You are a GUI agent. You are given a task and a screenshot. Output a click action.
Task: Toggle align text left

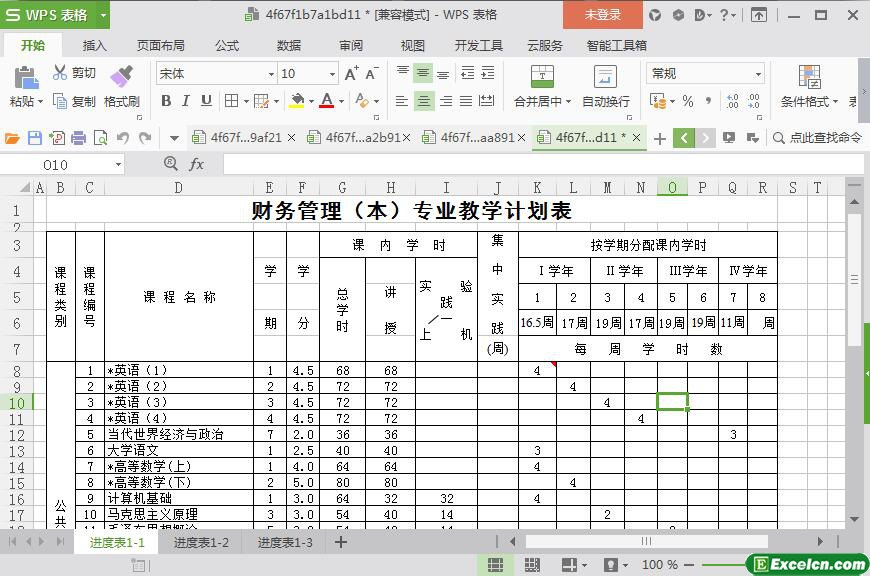(x=402, y=101)
